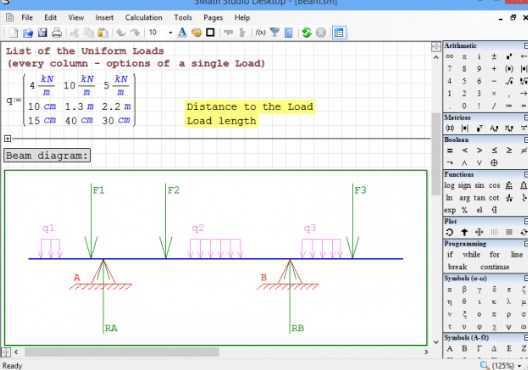Click the Redo arrow icon

pos(135,33)
